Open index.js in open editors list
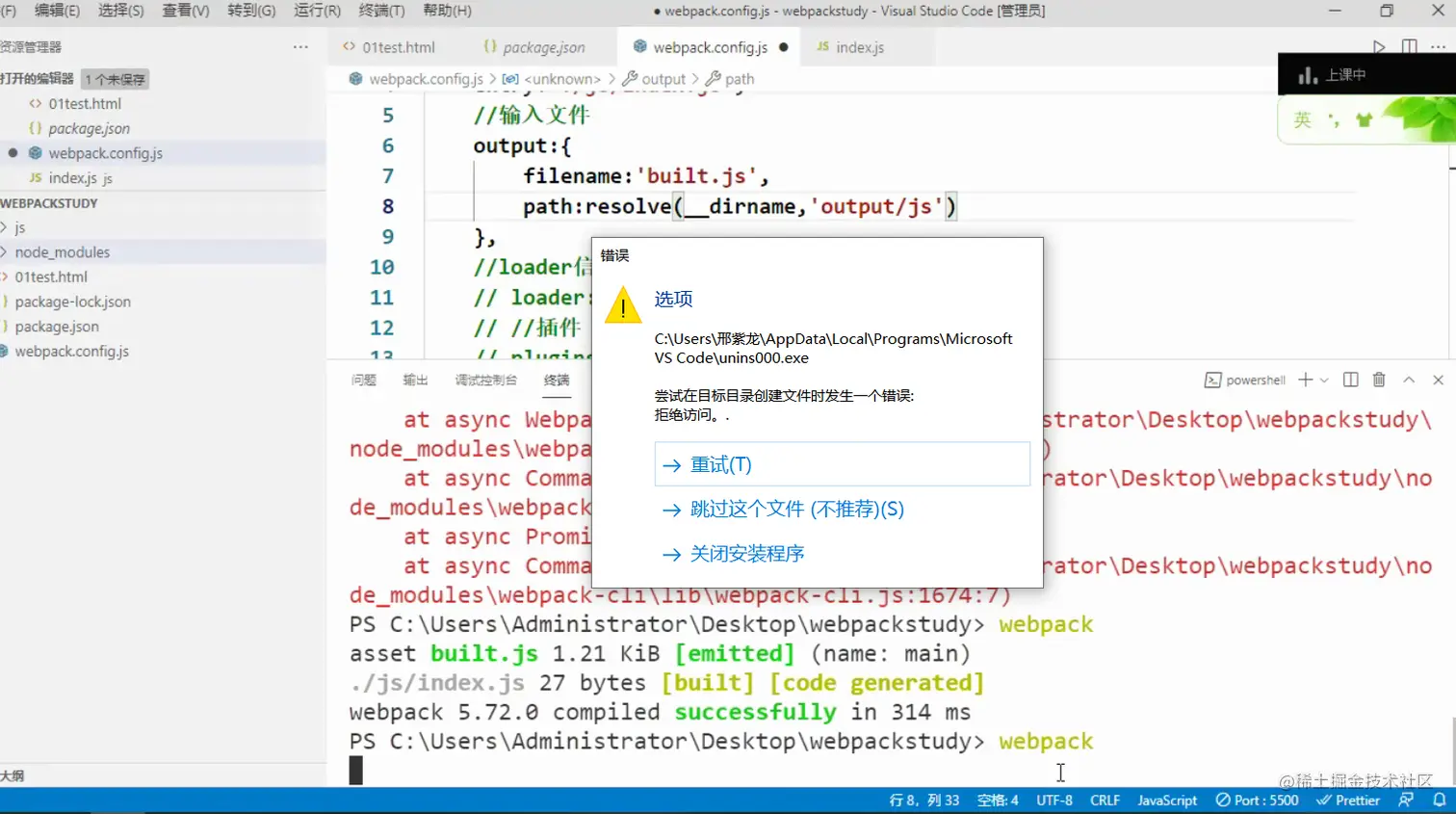The width and height of the screenshot is (1456, 814). click(x=72, y=178)
